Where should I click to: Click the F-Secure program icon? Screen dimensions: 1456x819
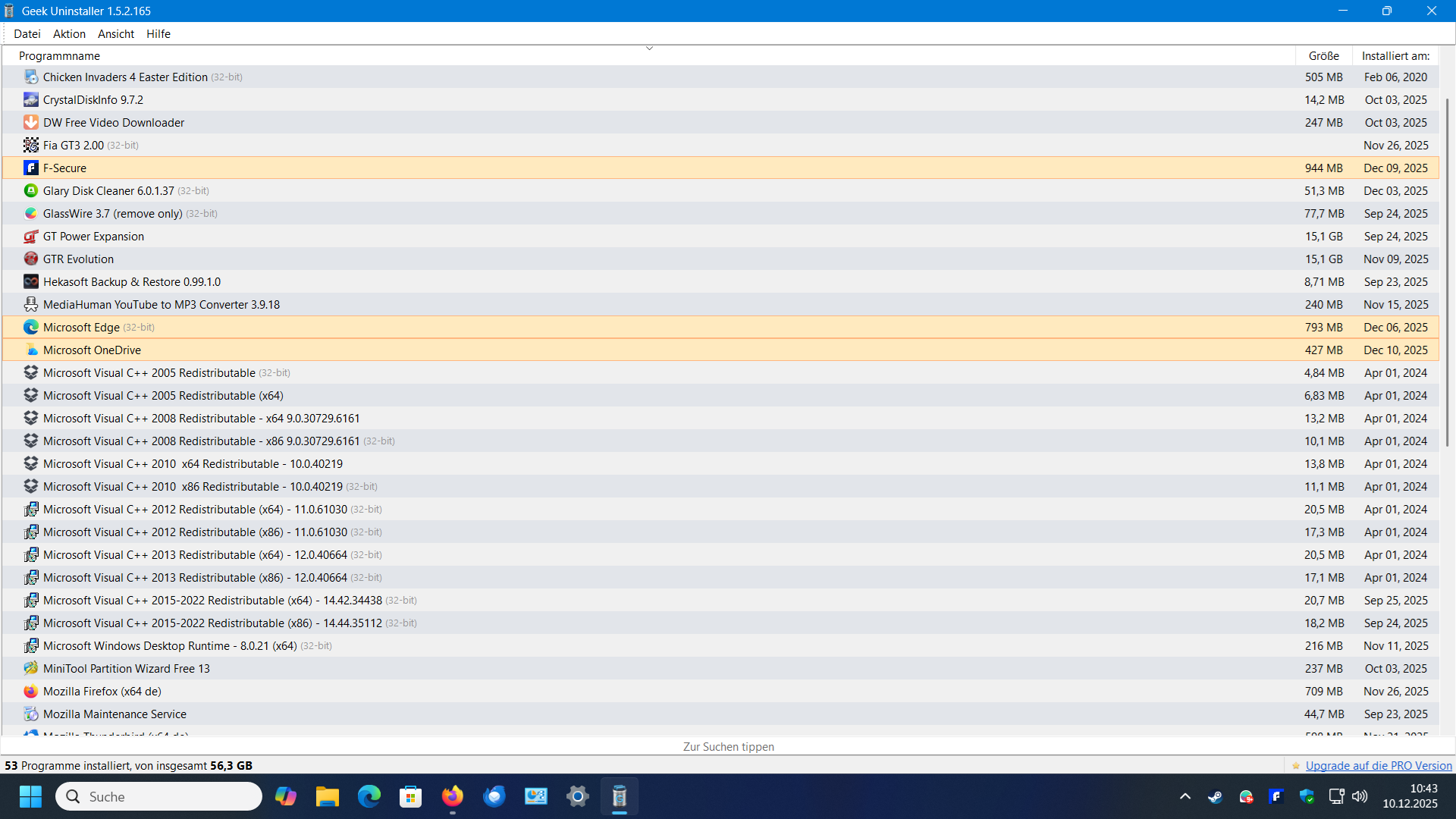pos(30,168)
